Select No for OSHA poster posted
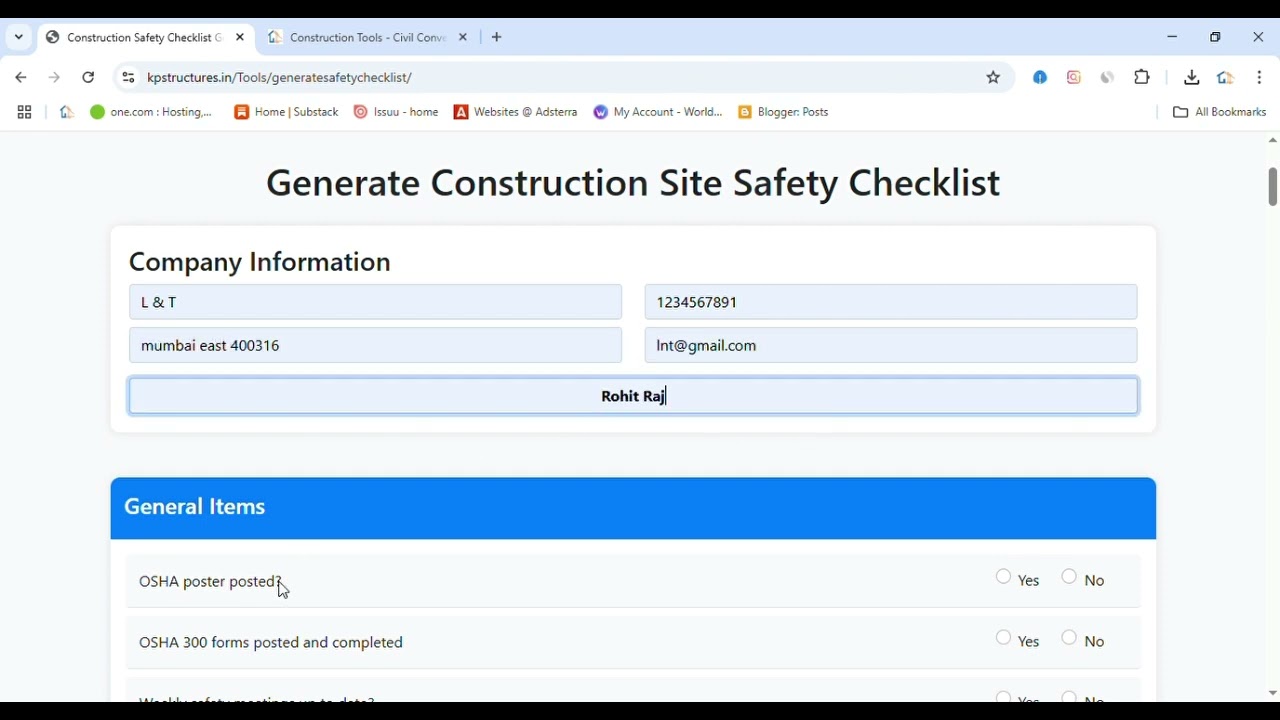This screenshot has height=720, width=1280. coord(1070,578)
